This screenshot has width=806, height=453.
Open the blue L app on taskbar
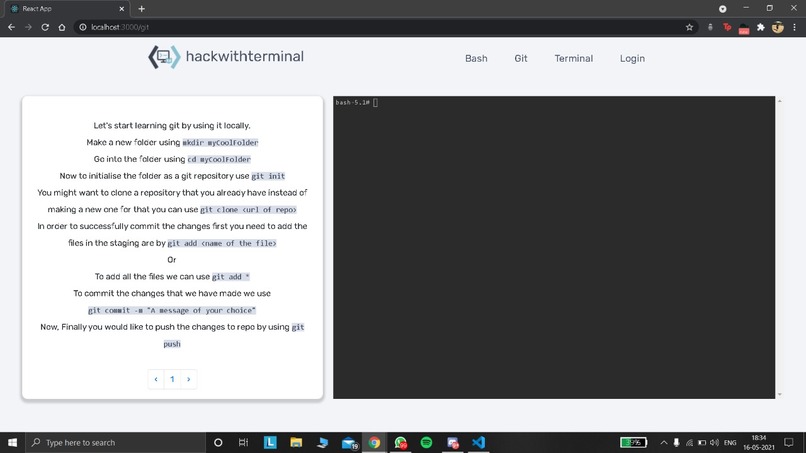click(x=270, y=442)
